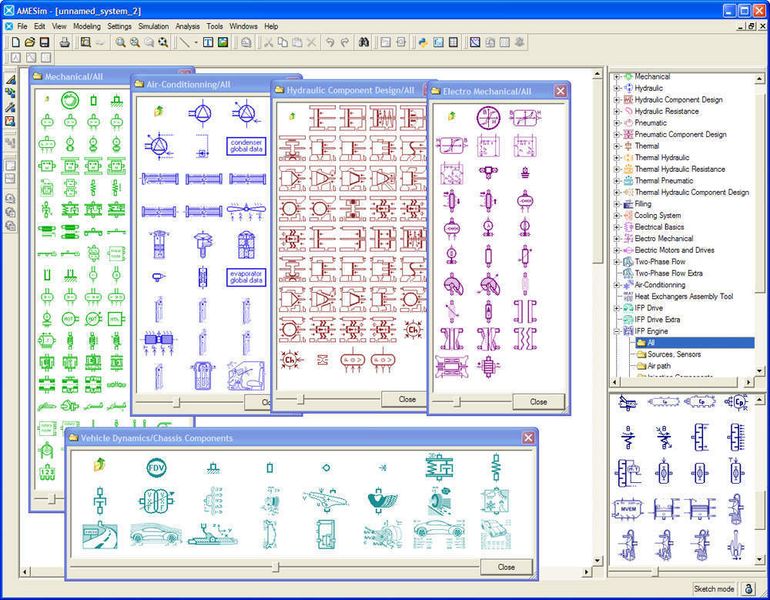Screen dimensions: 770x600
Task: Print the sketch using the printer icon
Action: click(65, 42)
